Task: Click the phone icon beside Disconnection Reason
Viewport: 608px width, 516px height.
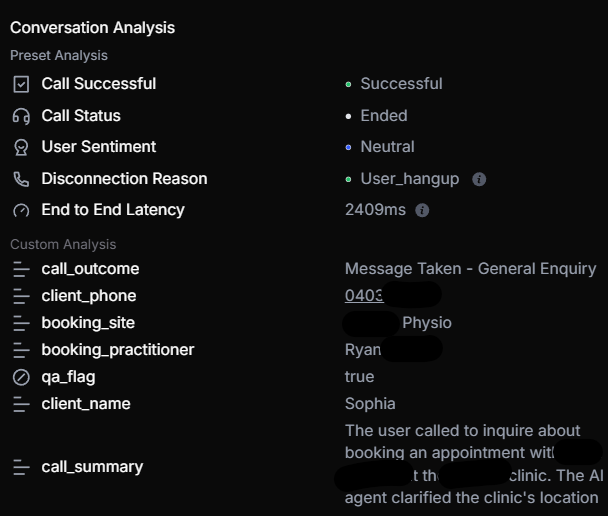Action: (x=21, y=179)
